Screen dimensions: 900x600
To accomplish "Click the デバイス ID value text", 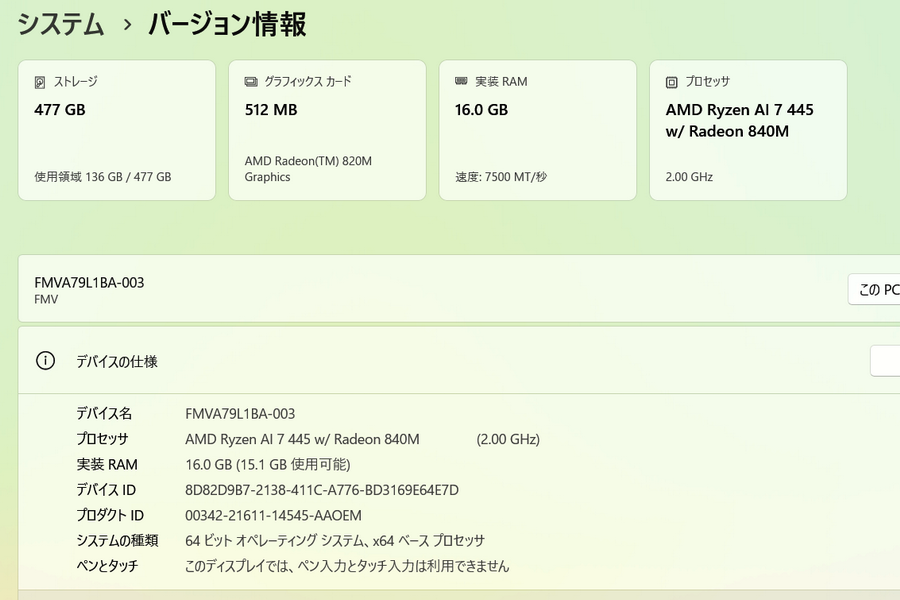I will (322, 490).
